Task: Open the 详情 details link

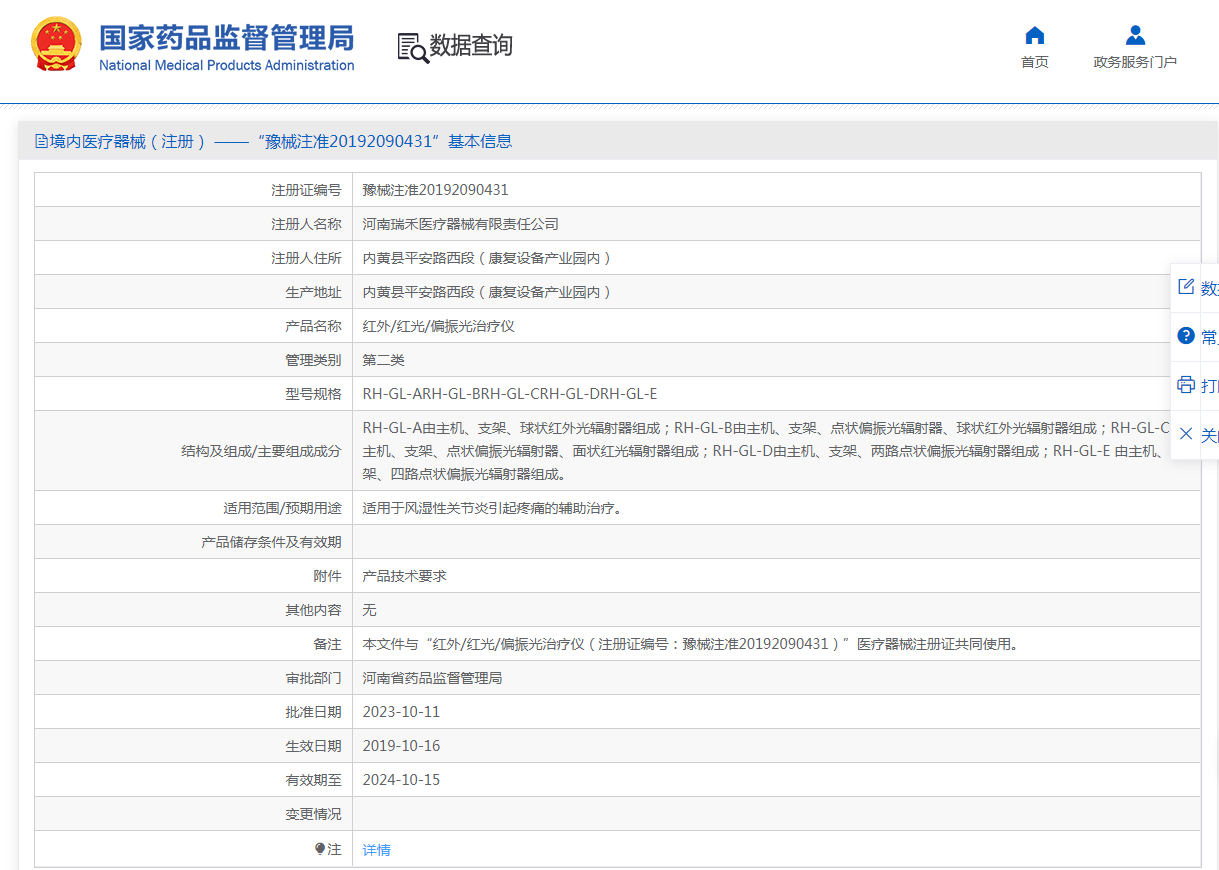Action: pyautogui.click(x=376, y=850)
